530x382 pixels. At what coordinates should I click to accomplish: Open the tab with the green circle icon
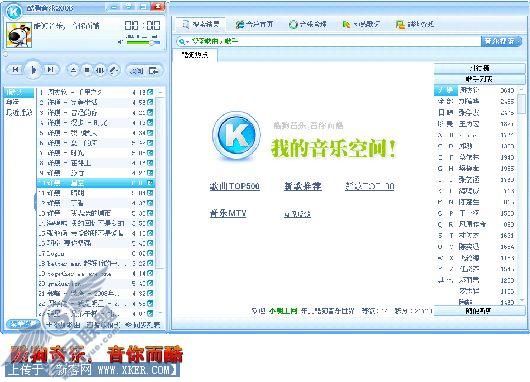[x=308, y=24]
